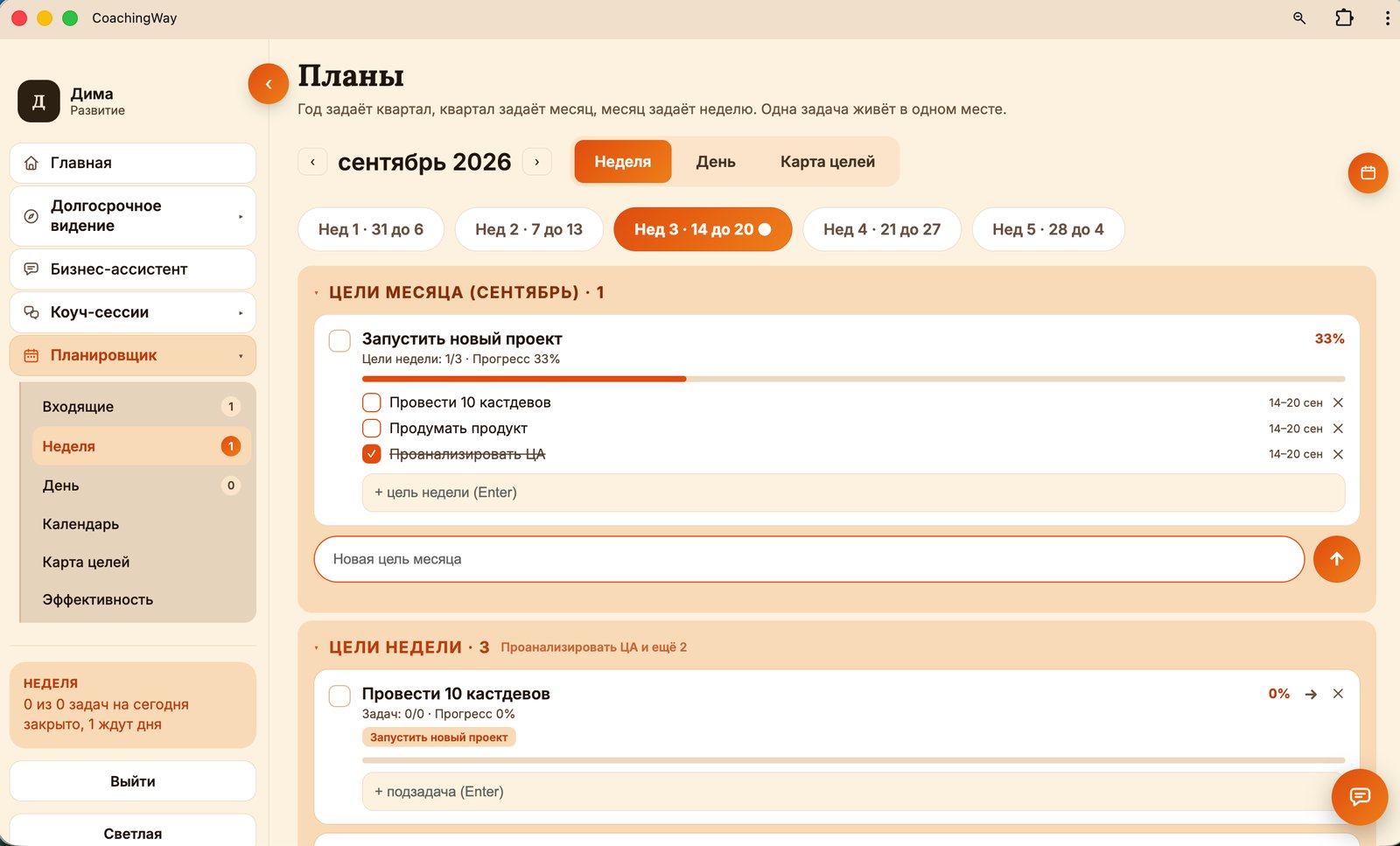This screenshot has height=846, width=1400.
Task: Collapse the 'ЦЕЛИ МЕСЯЦА (СЕНТЯБРЬ)' section
Action: pos(317,293)
